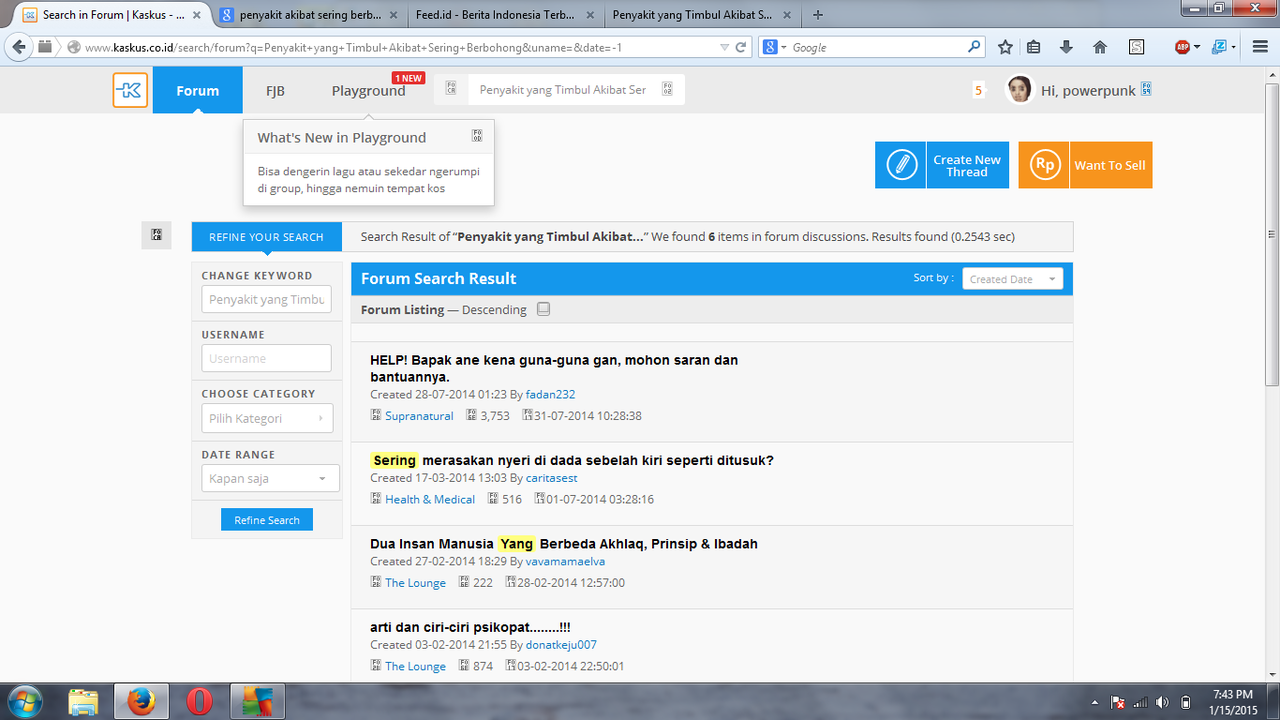
Task: Open the Adblock Plus dropdown arrow
Action: (1197, 47)
